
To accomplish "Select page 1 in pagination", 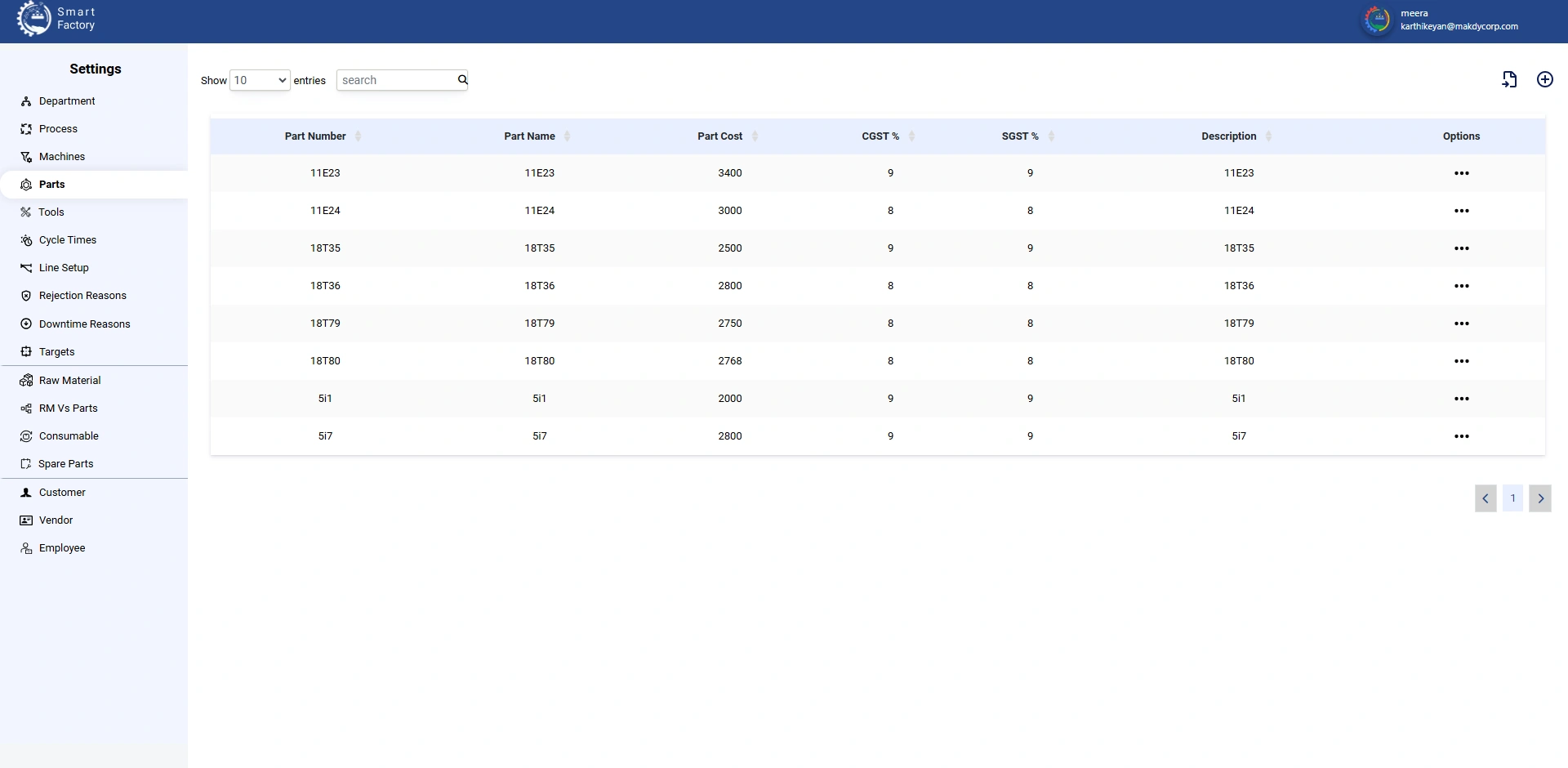I will pyautogui.click(x=1512, y=498).
